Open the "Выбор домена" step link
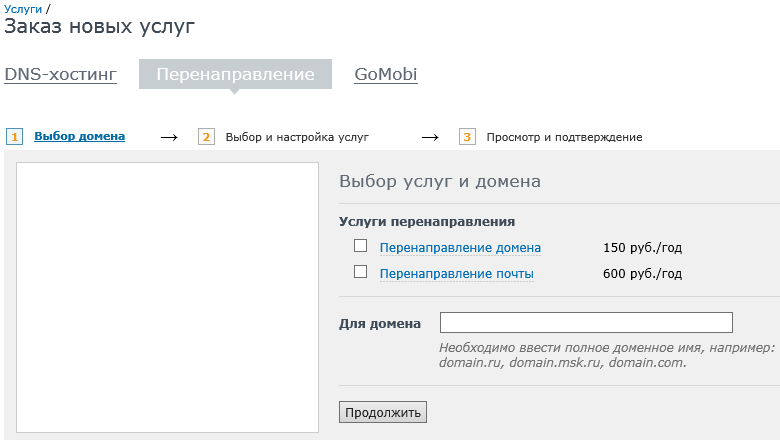 pos(80,137)
